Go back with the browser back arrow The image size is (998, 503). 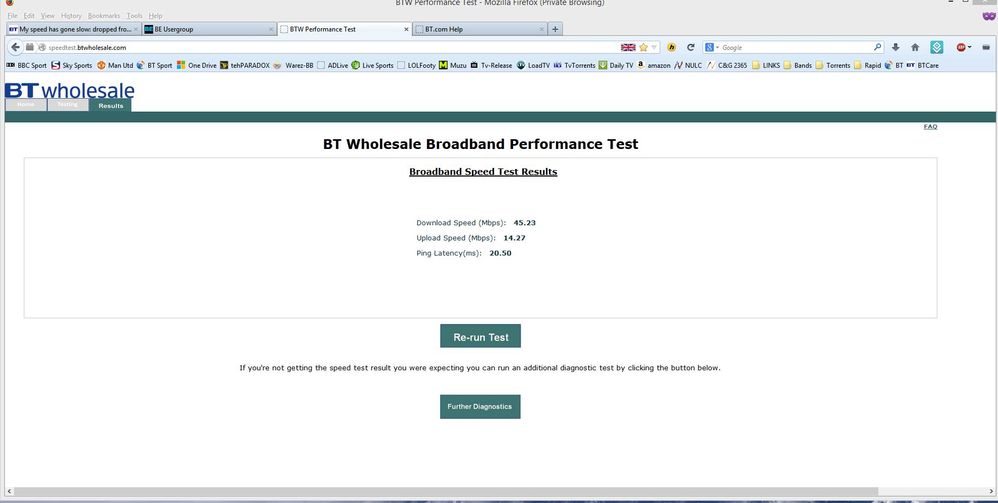(15, 47)
